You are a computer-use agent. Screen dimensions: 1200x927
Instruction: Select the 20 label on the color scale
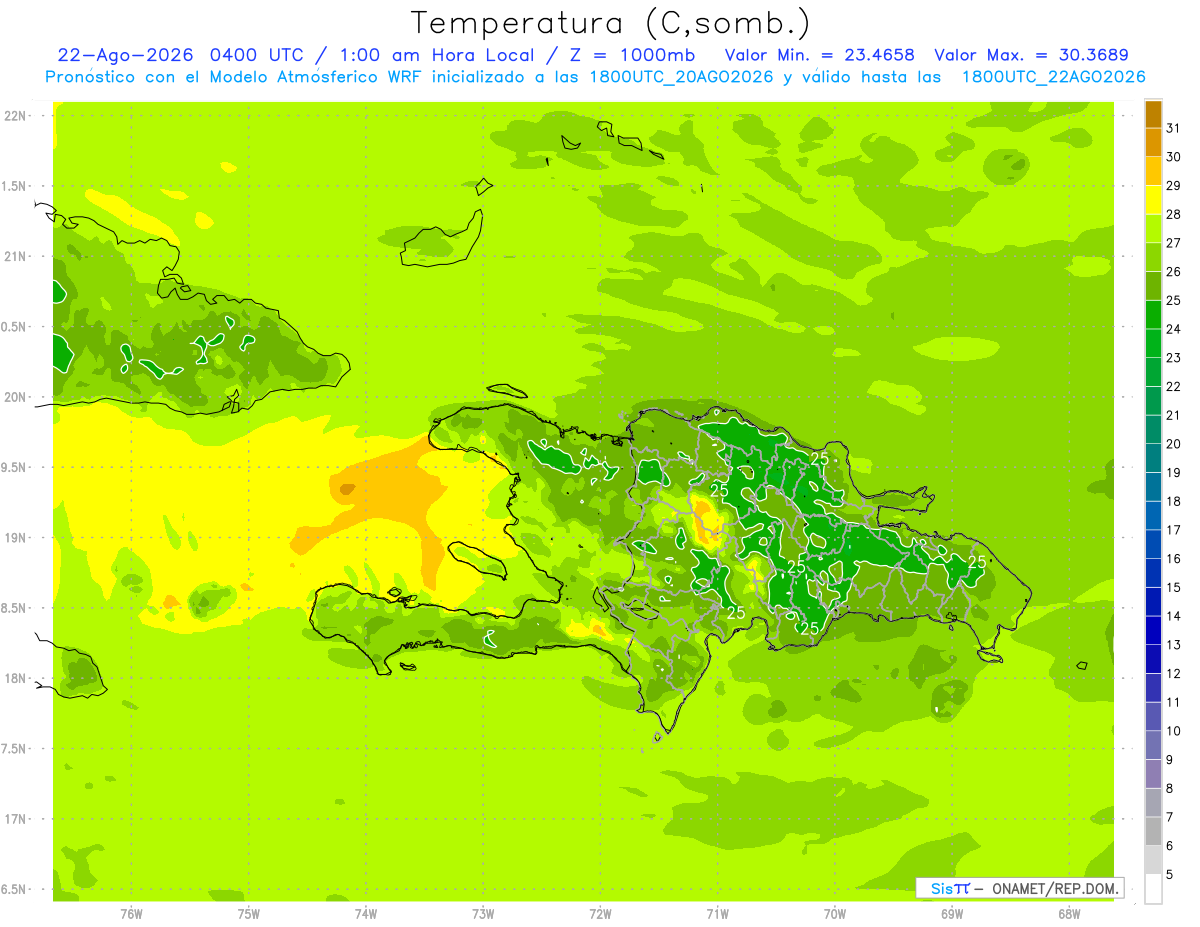(x=1173, y=444)
